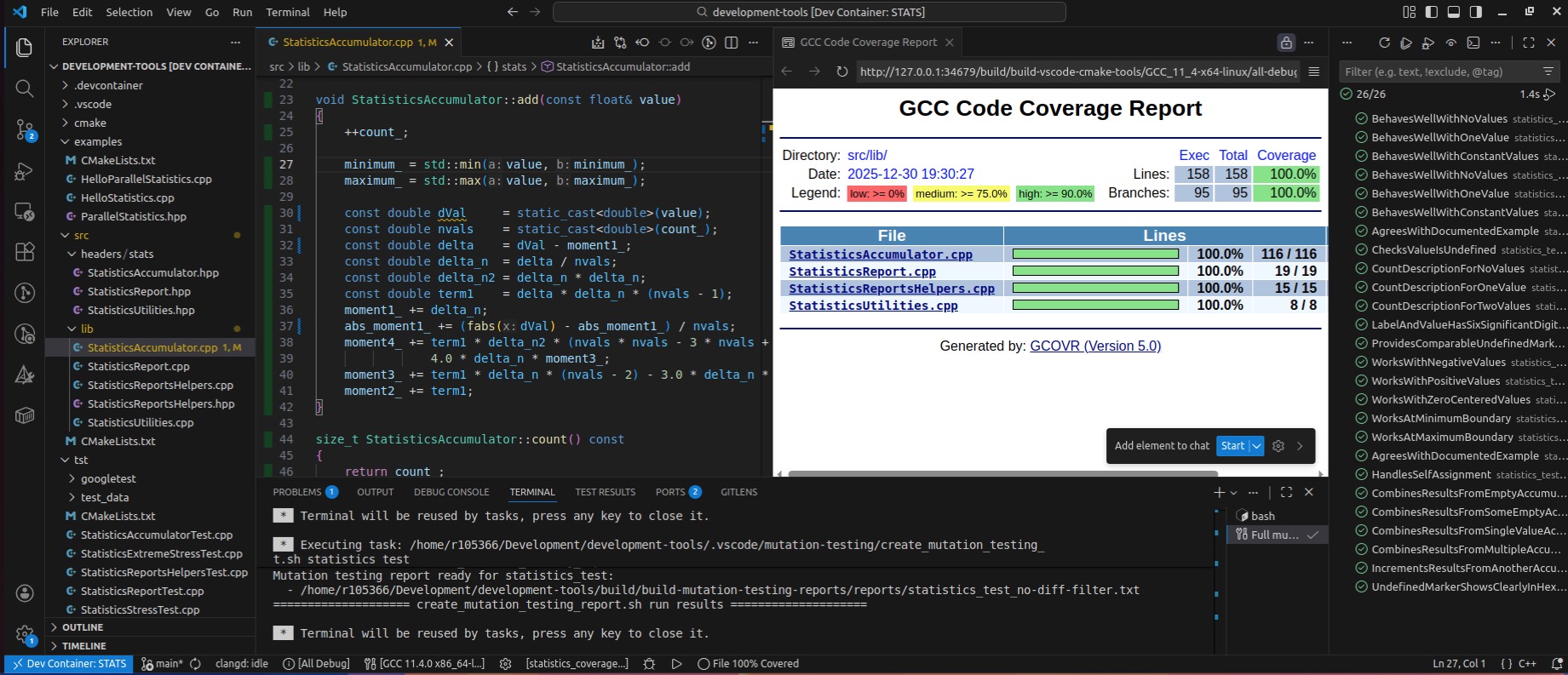Click the Open Changes icon in editor toolbar
This screenshot has height=675, width=1568.
(620, 43)
